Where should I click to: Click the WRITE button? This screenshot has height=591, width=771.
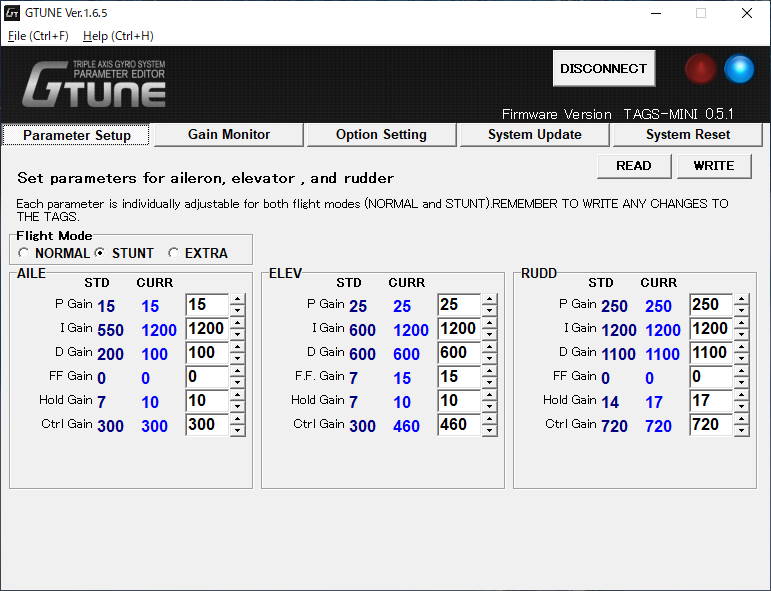[x=713, y=166]
